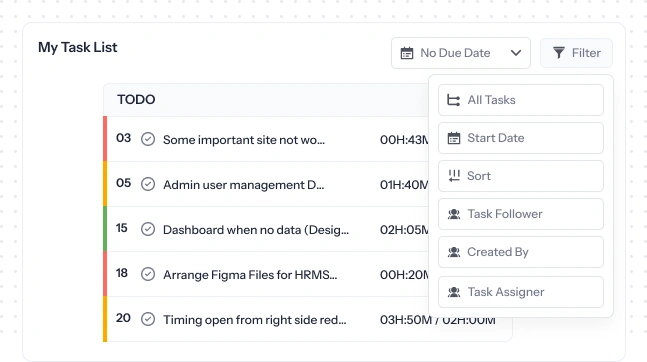
Task: Click the people icon beside Task Follower
Action: [454, 214]
